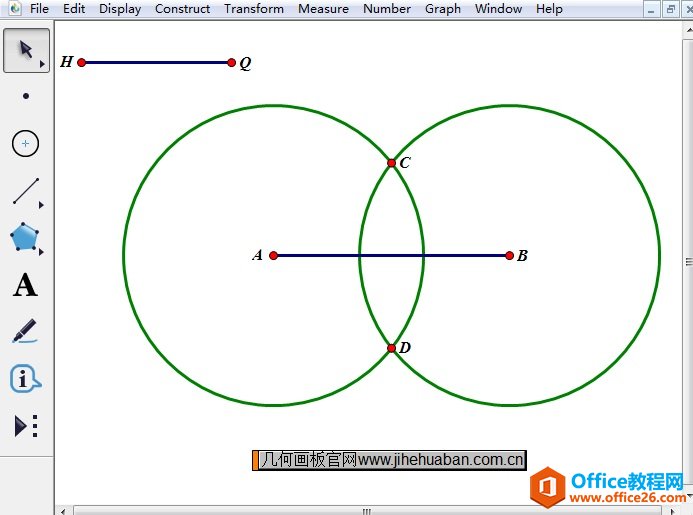Open the Information tool

pos(25,379)
